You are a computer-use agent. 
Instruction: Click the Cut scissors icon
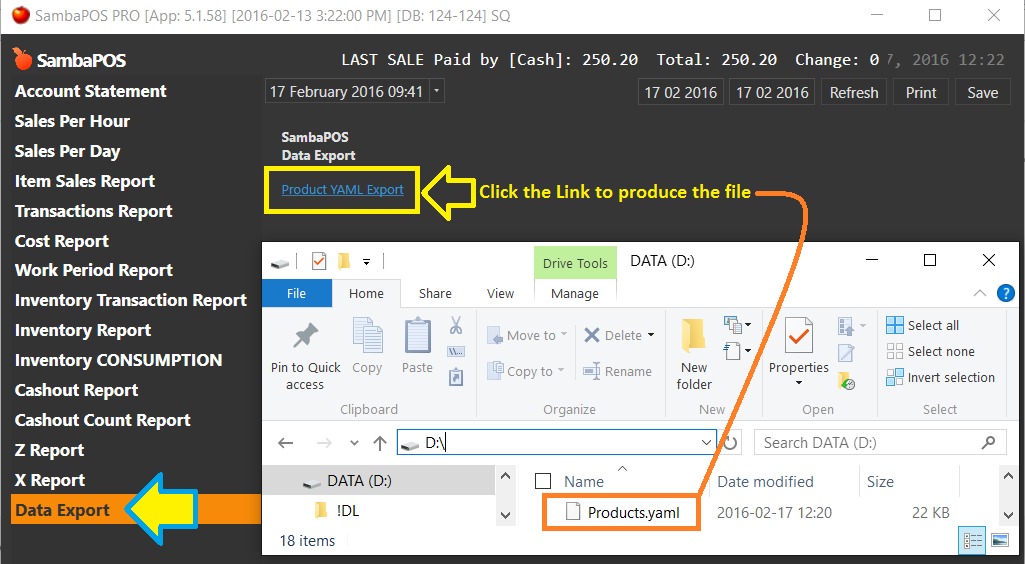tap(456, 325)
